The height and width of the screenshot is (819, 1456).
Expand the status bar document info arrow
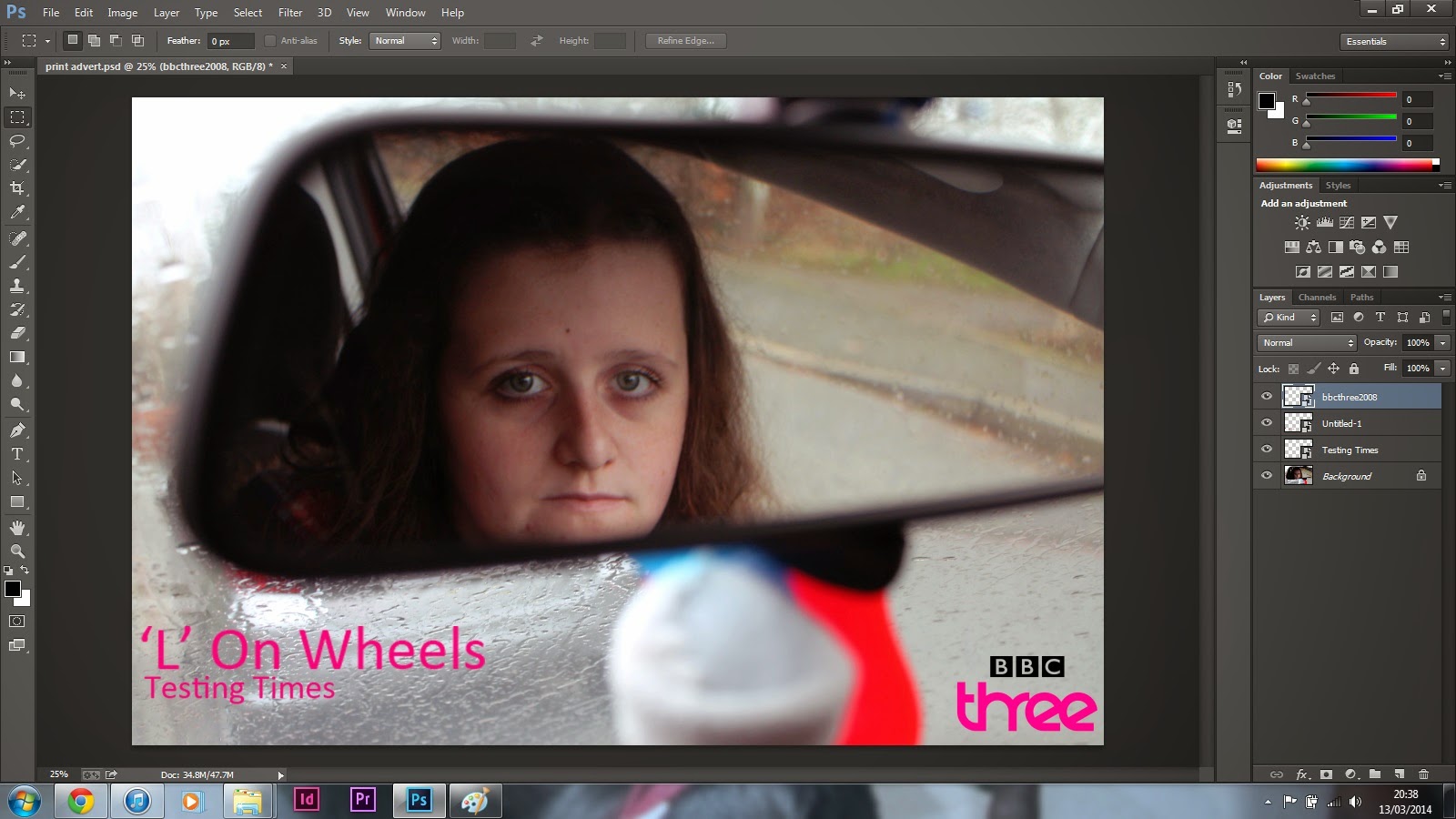pyautogui.click(x=281, y=775)
